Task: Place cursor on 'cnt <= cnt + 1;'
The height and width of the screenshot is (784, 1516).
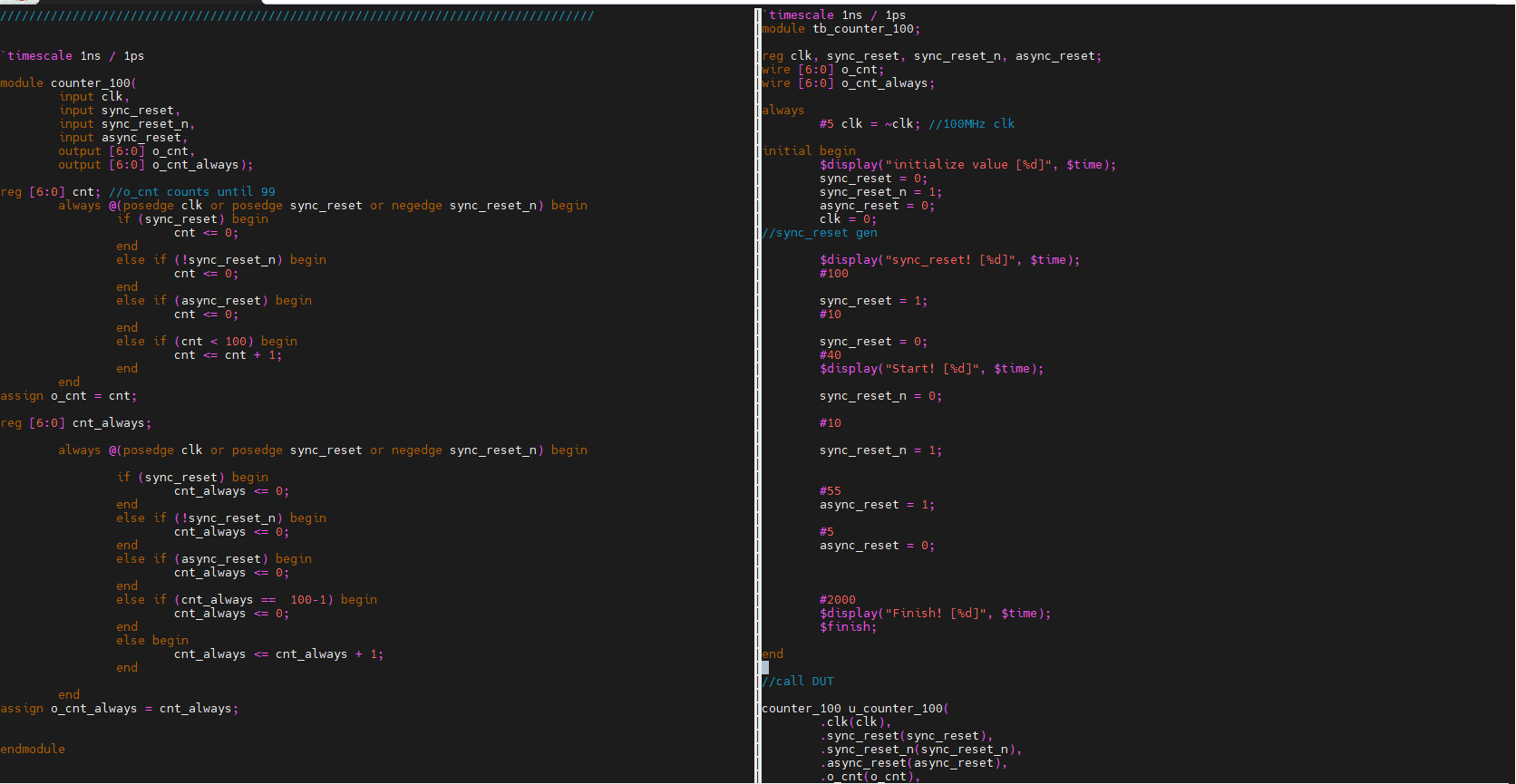Action: click(x=228, y=355)
